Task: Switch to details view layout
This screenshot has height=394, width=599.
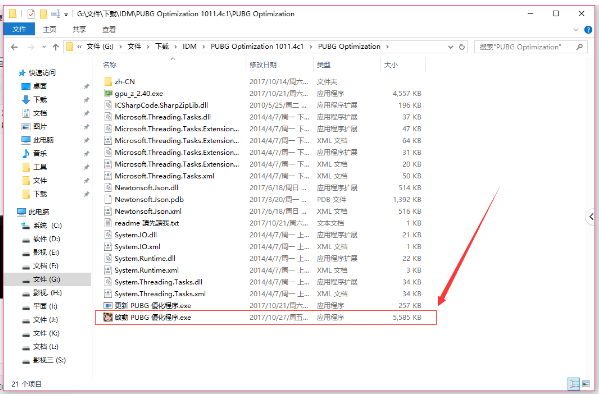Action: pos(574,383)
